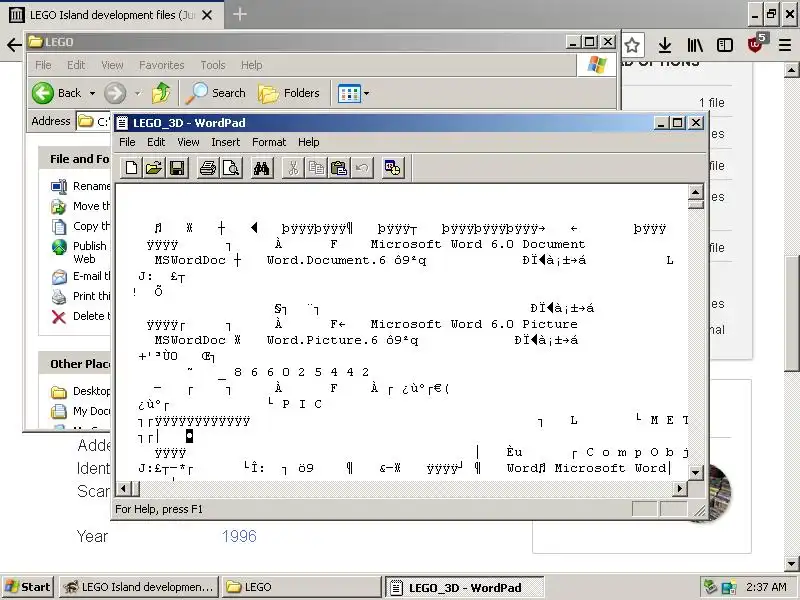Screen dimensions: 800x600
Task: Switch to LEGO Island development taskbar button
Action: point(139,587)
